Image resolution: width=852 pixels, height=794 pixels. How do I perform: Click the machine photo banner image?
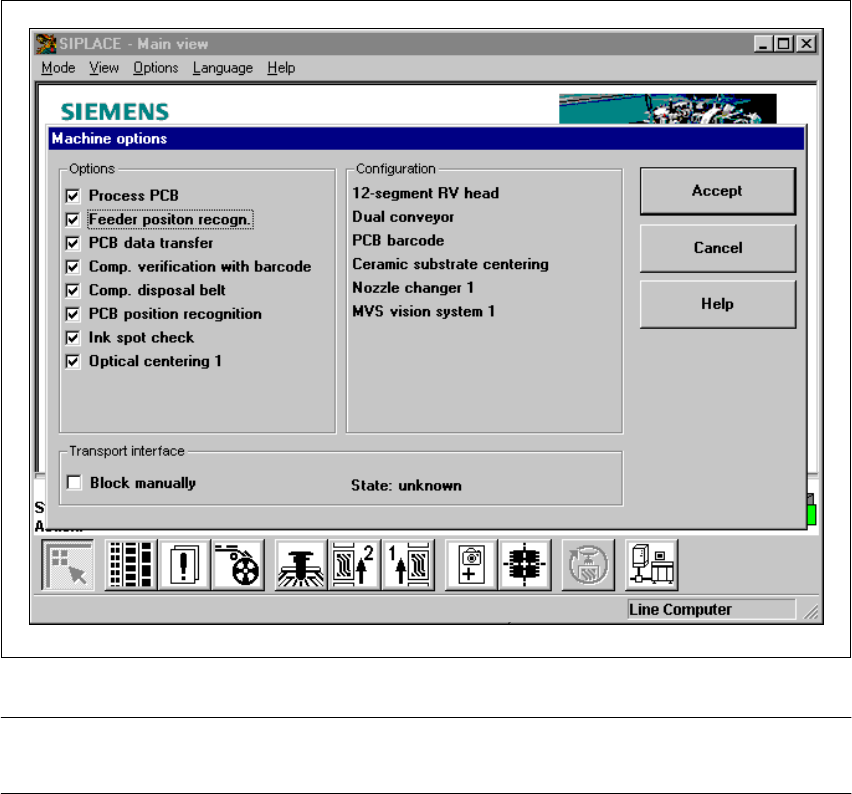668,109
